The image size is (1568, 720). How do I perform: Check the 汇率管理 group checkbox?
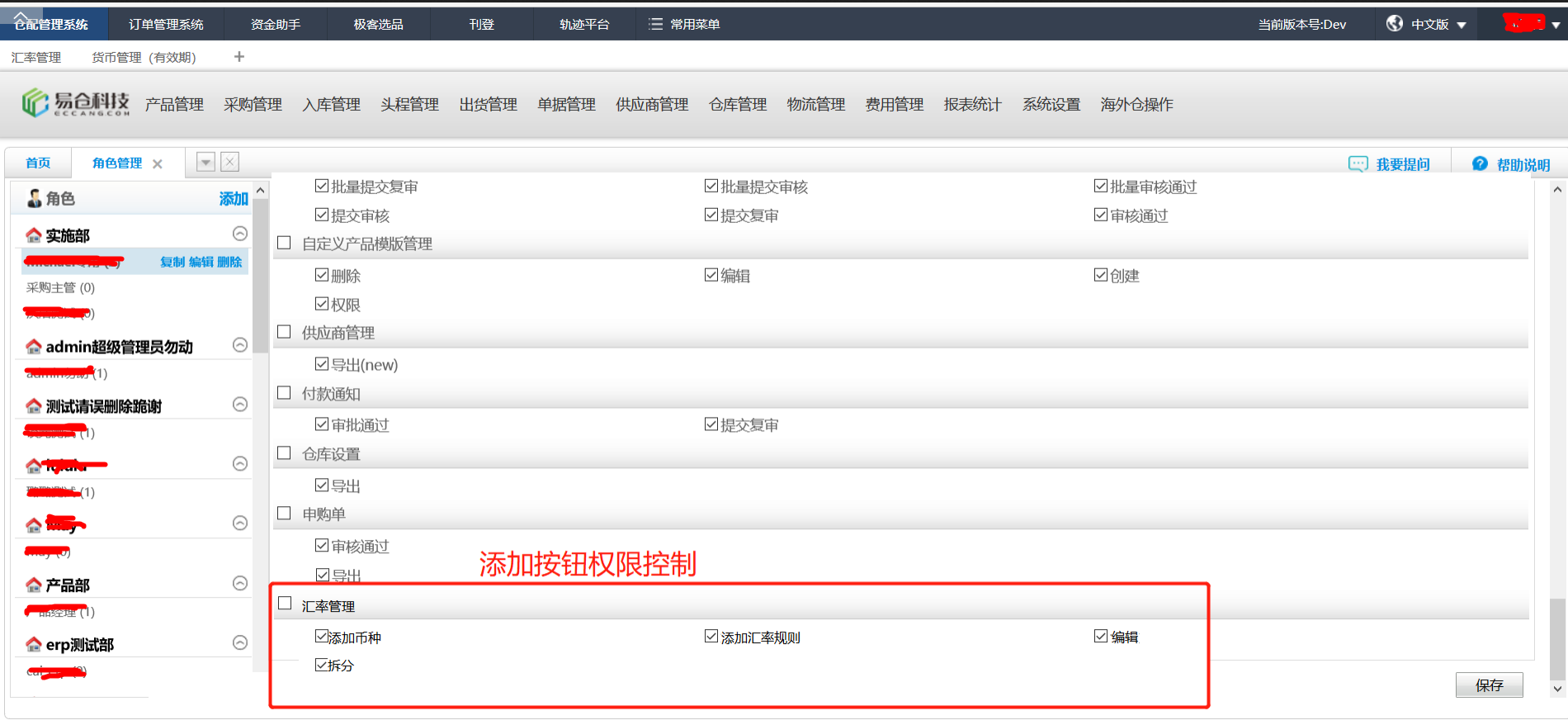tap(285, 604)
